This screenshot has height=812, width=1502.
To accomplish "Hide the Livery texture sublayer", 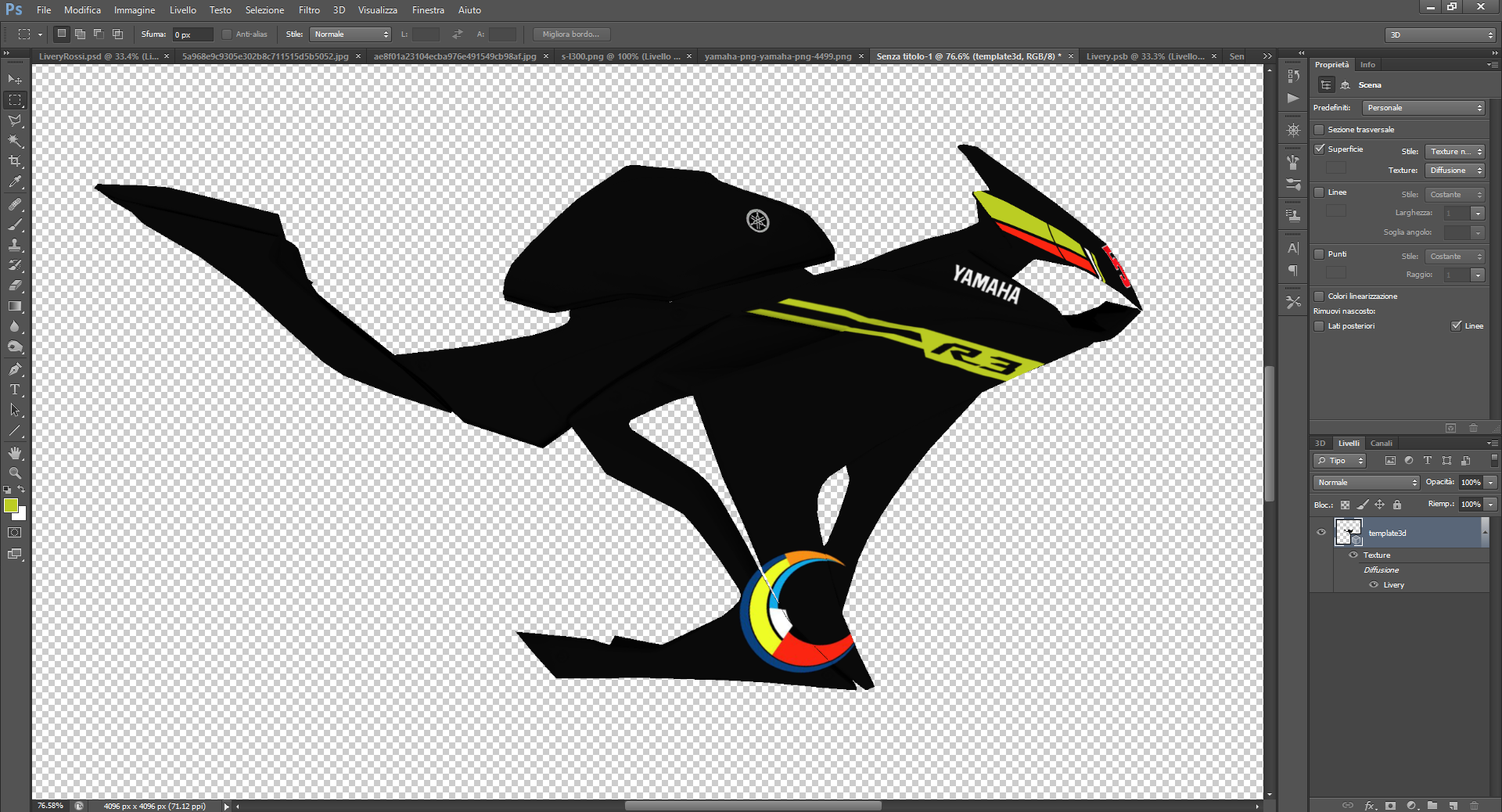I will [x=1374, y=585].
